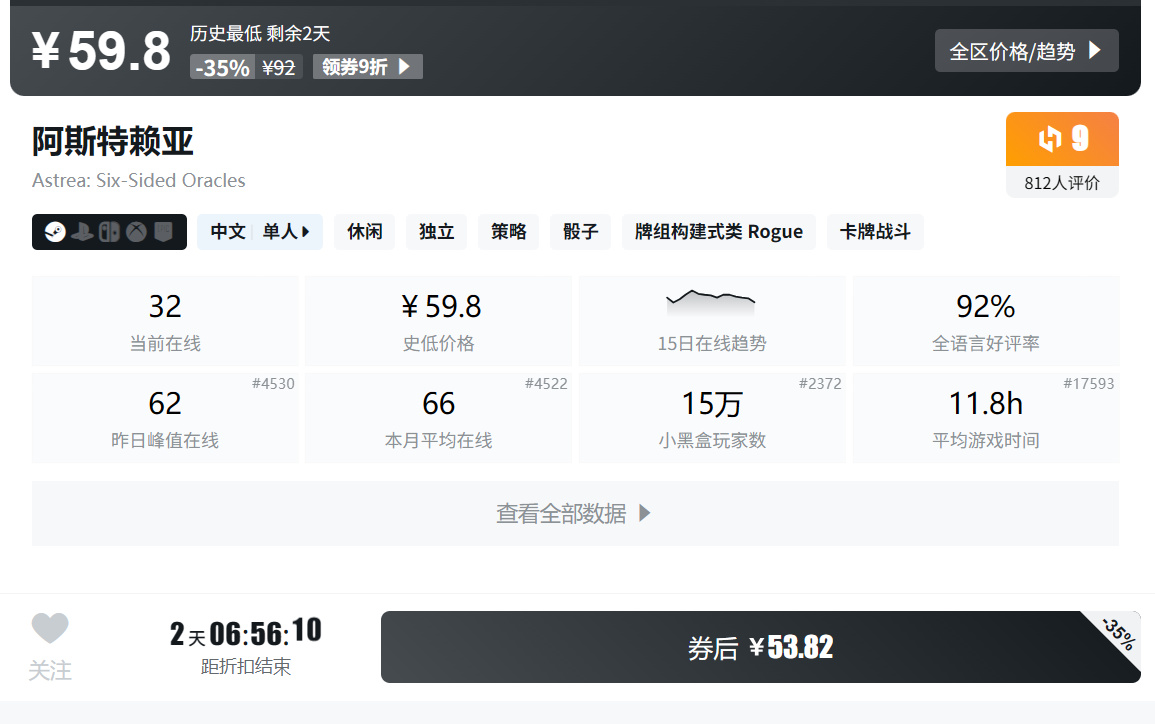Open the 策略 tag
The image size is (1155, 724).
click(x=509, y=232)
